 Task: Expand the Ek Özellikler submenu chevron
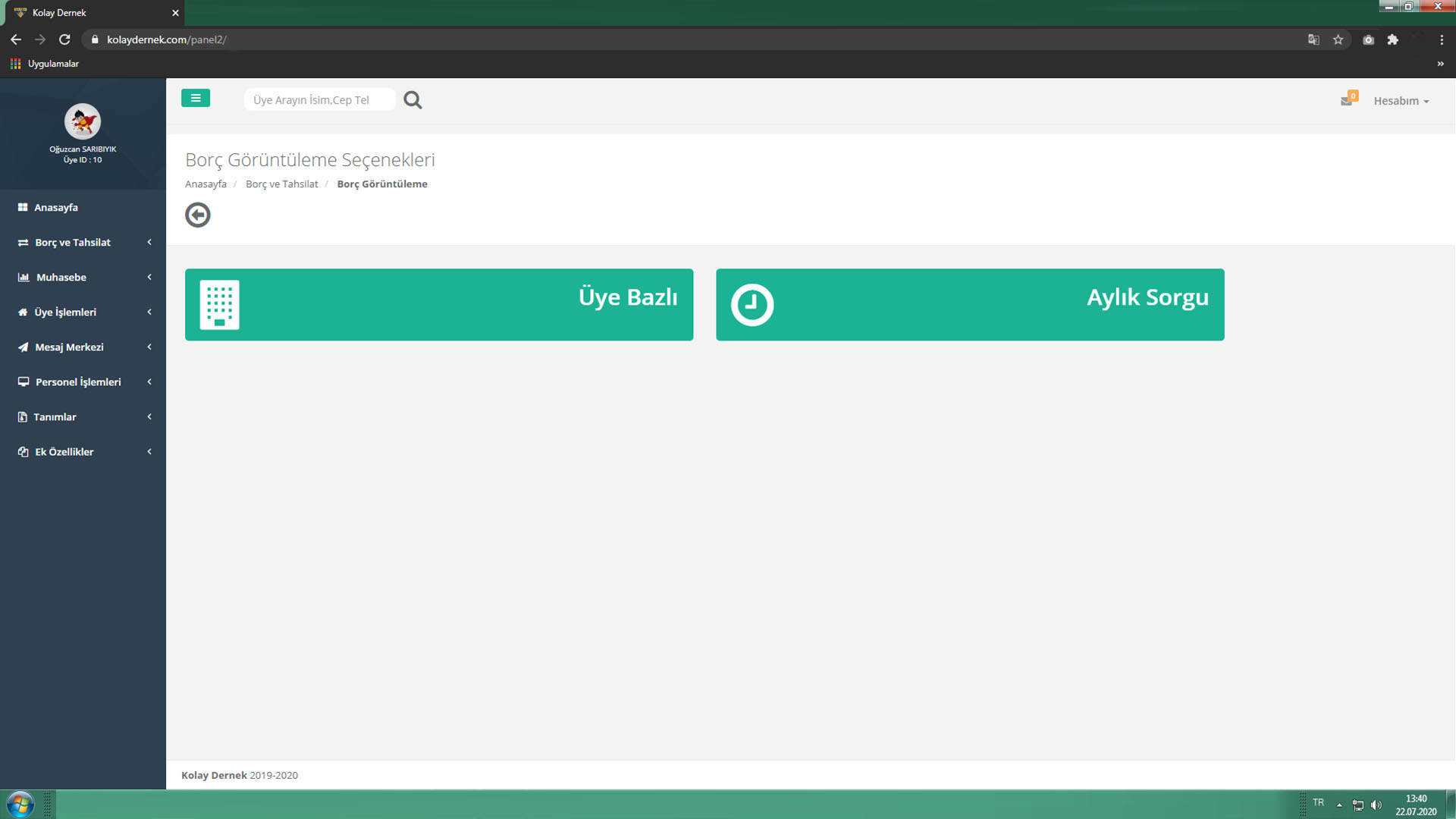click(x=149, y=452)
